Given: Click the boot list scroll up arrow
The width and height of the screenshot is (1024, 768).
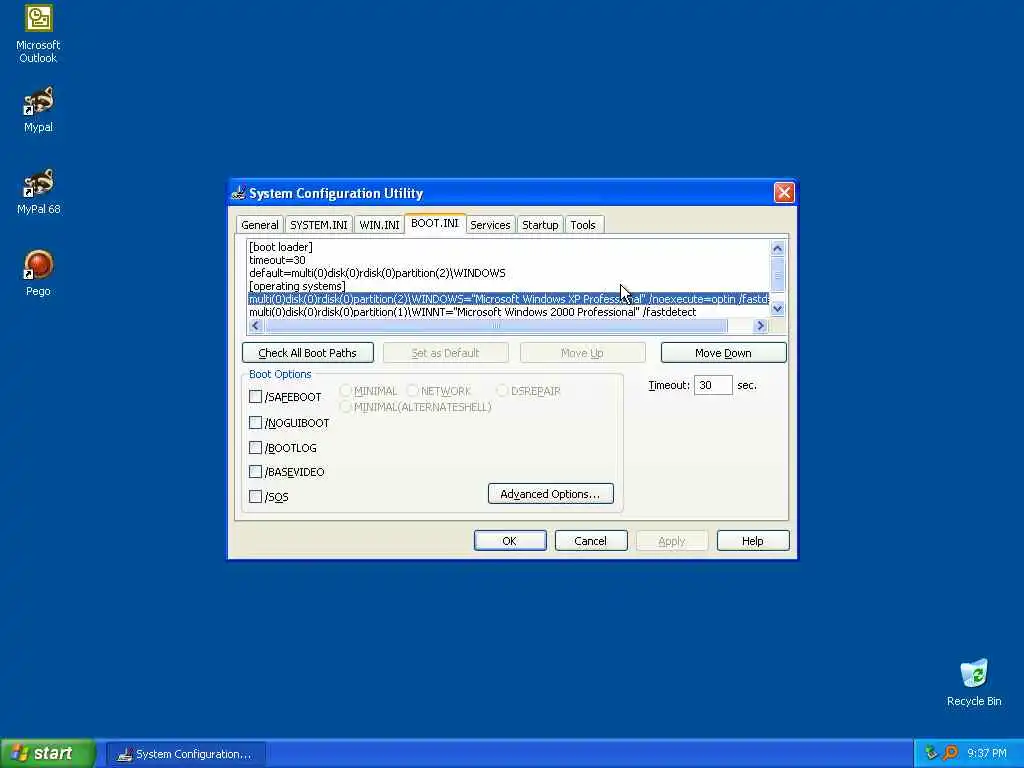Looking at the screenshot, I should pyautogui.click(x=777, y=248).
